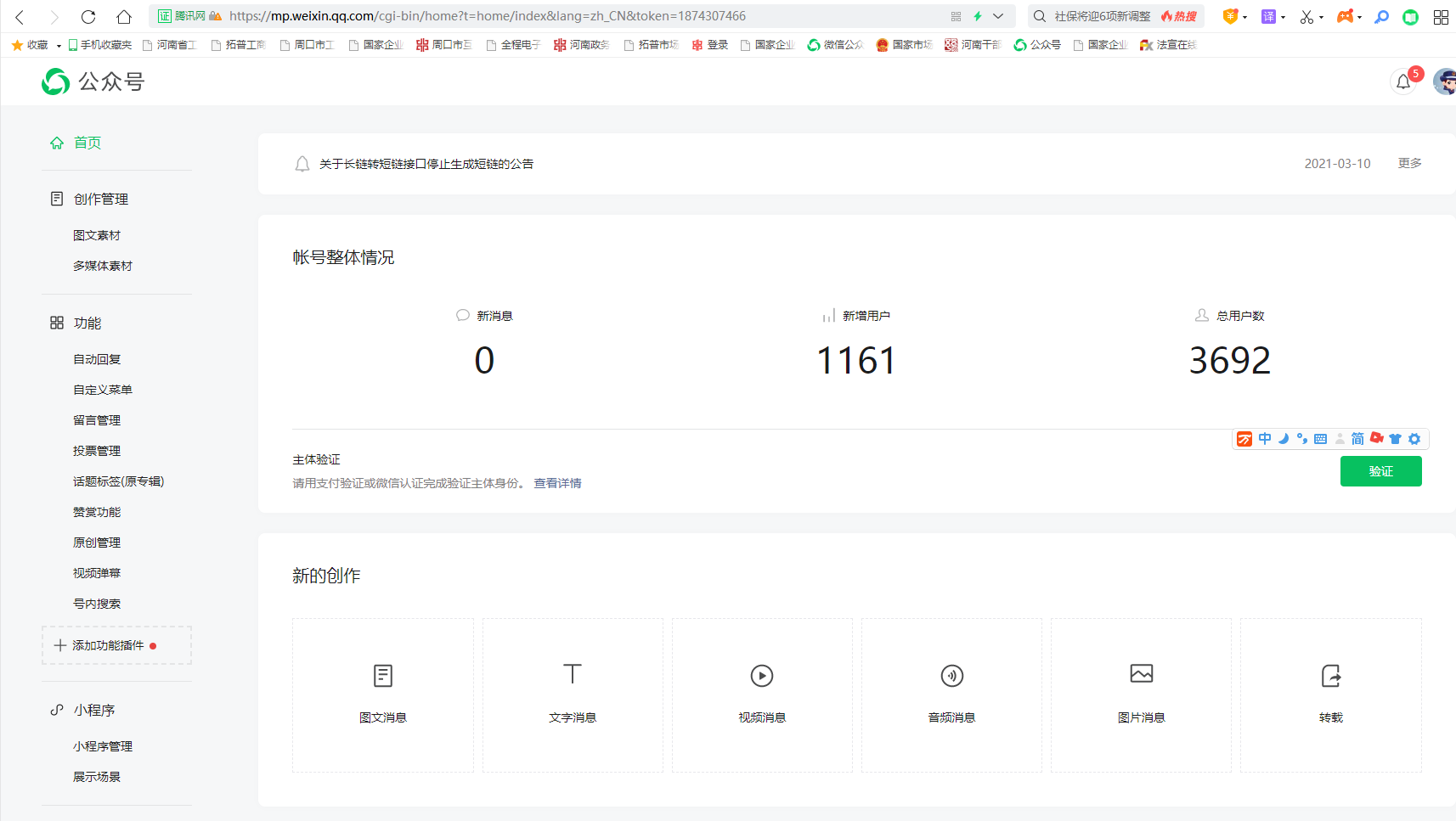Open 首页 in the sidebar
This screenshot has width=1456, height=821.
coord(87,143)
